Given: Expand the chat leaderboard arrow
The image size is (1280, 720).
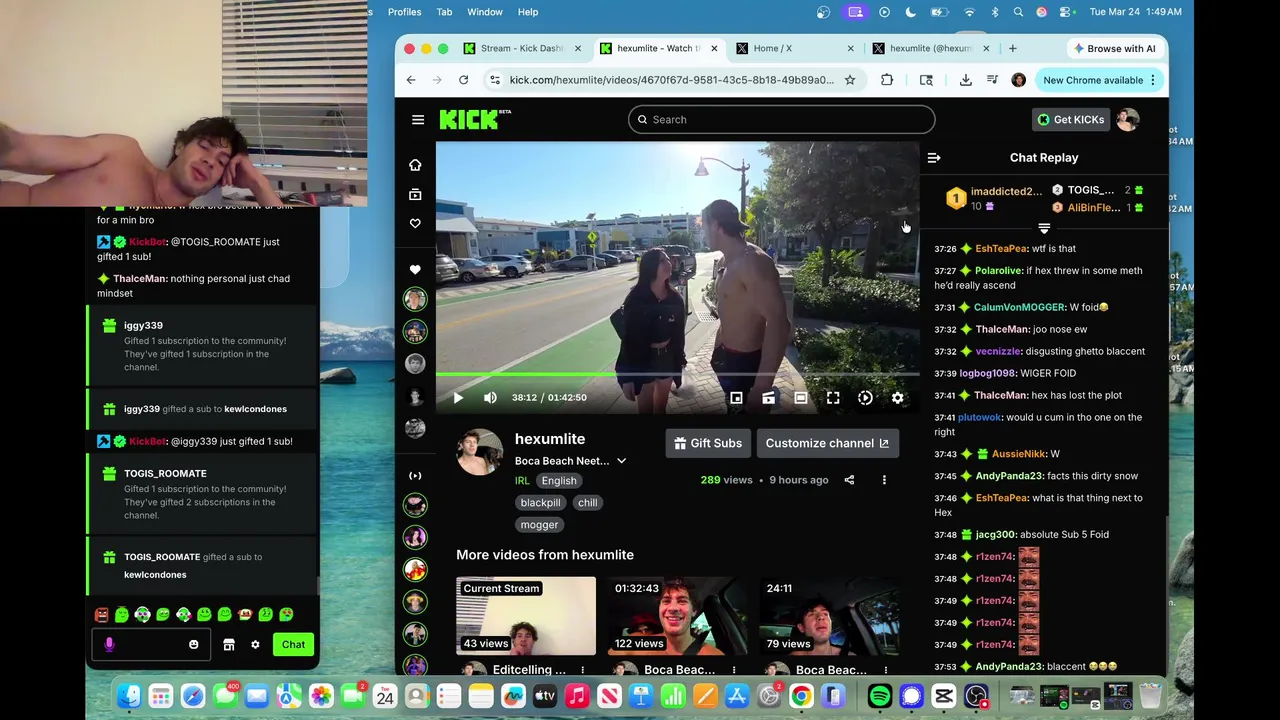Looking at the screenshot, I should pyautogui.click(x=1044, y=229).
